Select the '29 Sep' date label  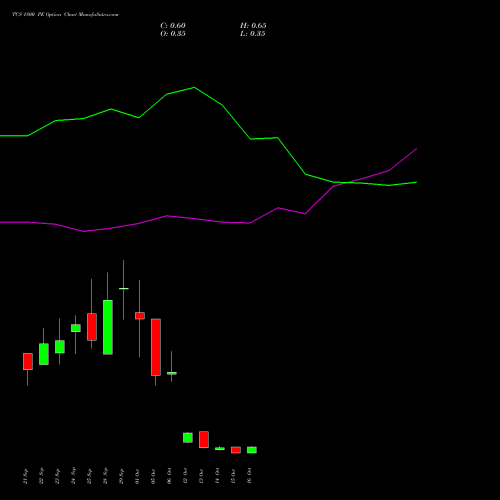pyautogui.click(x=121, y=476)
